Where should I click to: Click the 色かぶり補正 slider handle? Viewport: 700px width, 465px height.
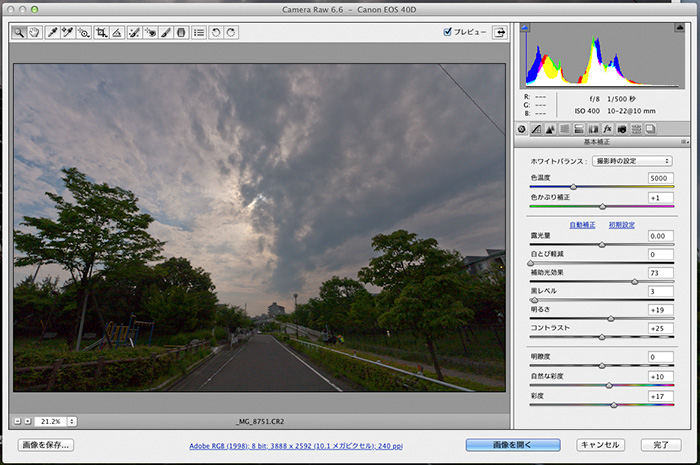[x=602, y=206]
